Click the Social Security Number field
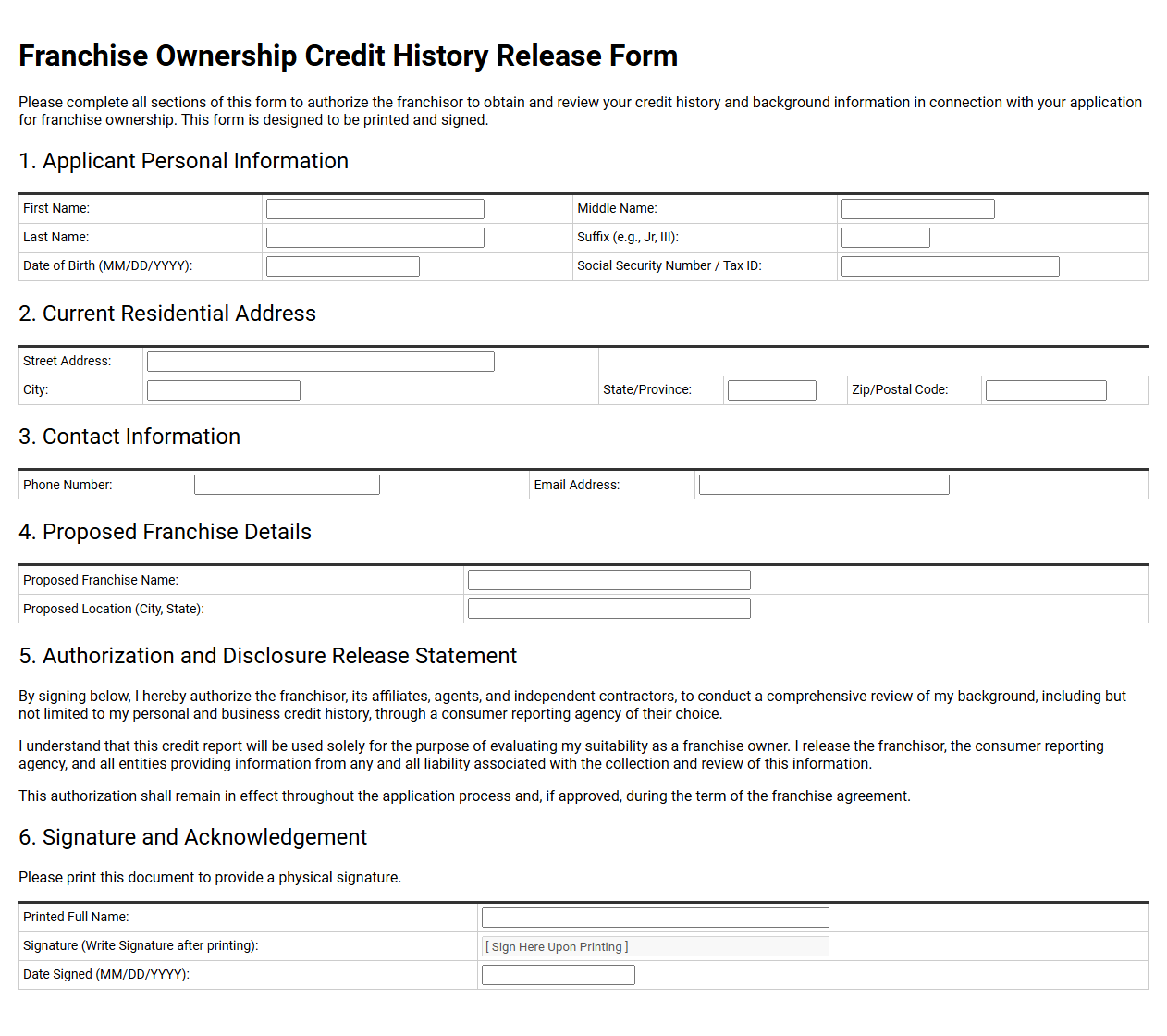This screenshot has height=1036, width=1167. pyautogui.click(x=951, y=266)
